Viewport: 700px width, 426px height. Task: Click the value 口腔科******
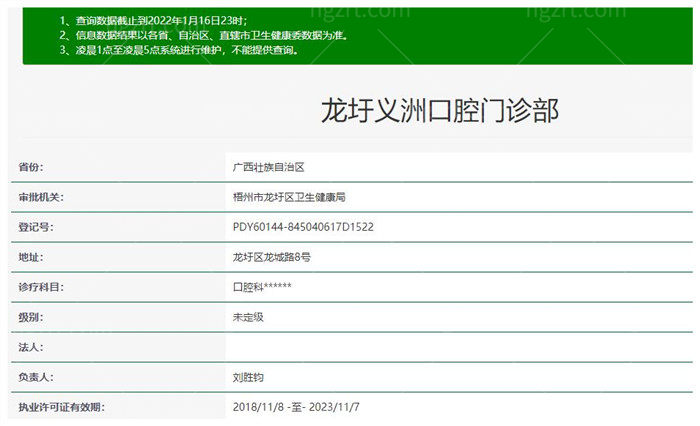[262, 287]
